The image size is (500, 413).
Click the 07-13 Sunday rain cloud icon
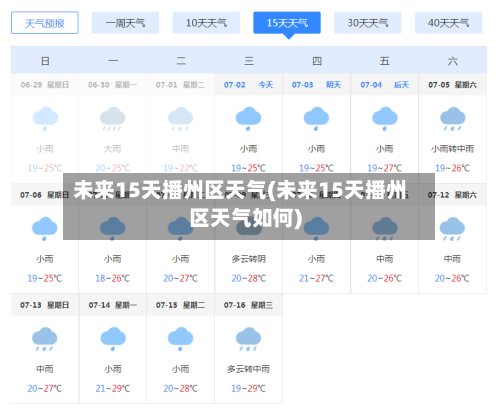pos(45,339)
